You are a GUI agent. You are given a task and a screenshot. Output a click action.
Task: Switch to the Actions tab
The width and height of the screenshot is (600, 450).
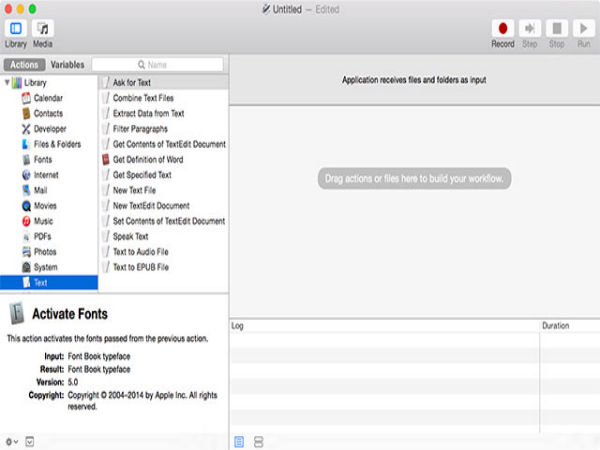pyautogui.click(x=24, y=65)
